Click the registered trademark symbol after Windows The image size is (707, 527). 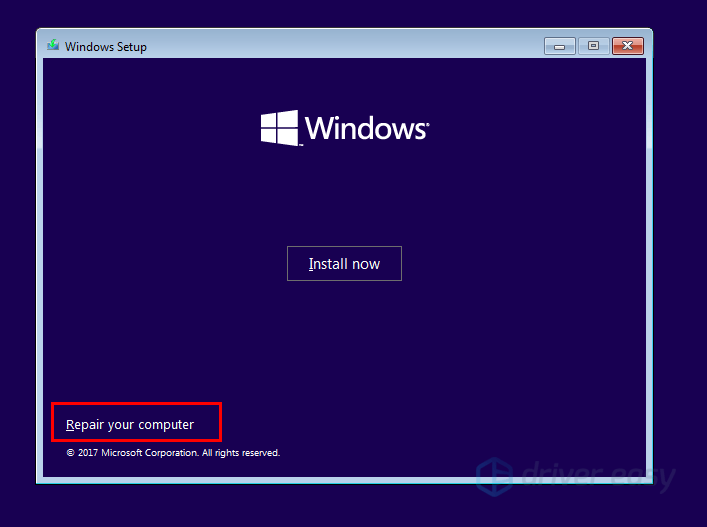pos(429,122)
